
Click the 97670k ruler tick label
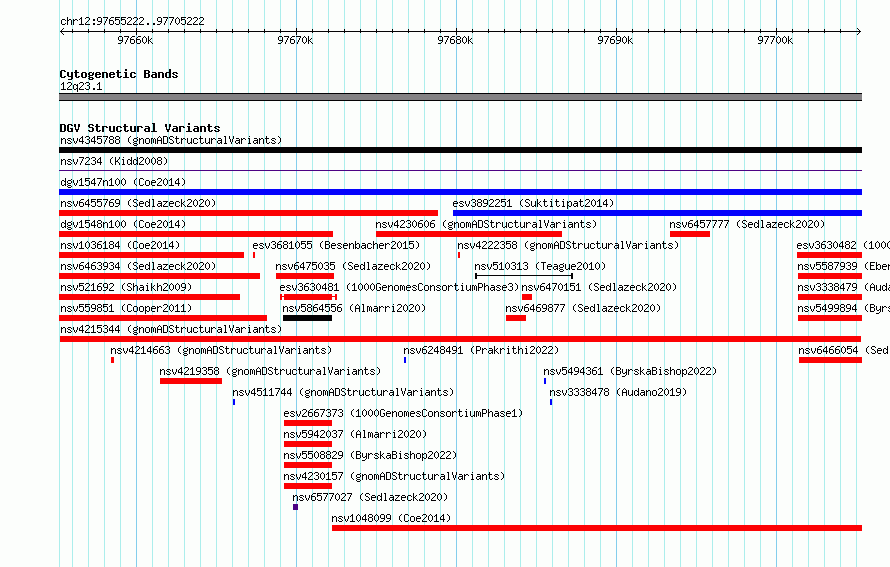(295, 40)
